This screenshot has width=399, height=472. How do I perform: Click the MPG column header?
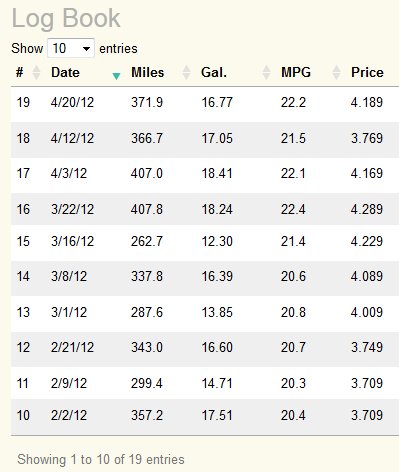(296, 73)
